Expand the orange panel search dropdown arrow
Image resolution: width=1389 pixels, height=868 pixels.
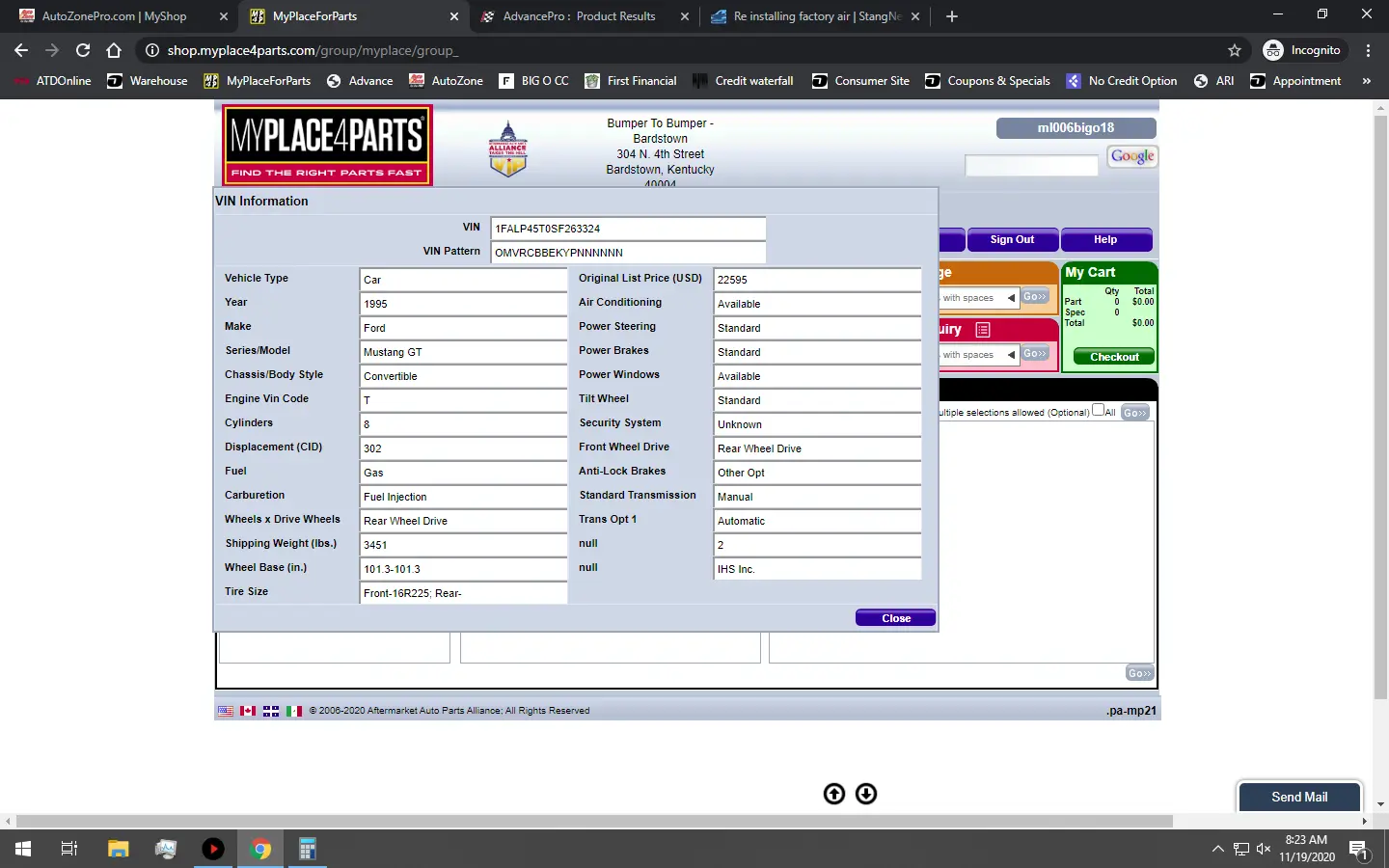(x=1012, y=298)
